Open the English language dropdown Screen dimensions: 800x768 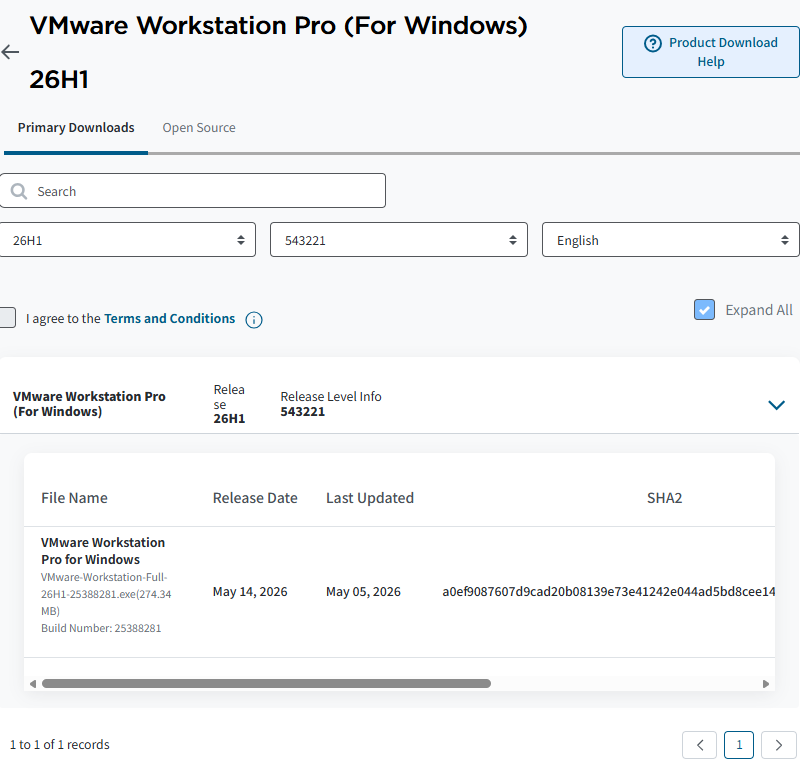coord(670,240)
